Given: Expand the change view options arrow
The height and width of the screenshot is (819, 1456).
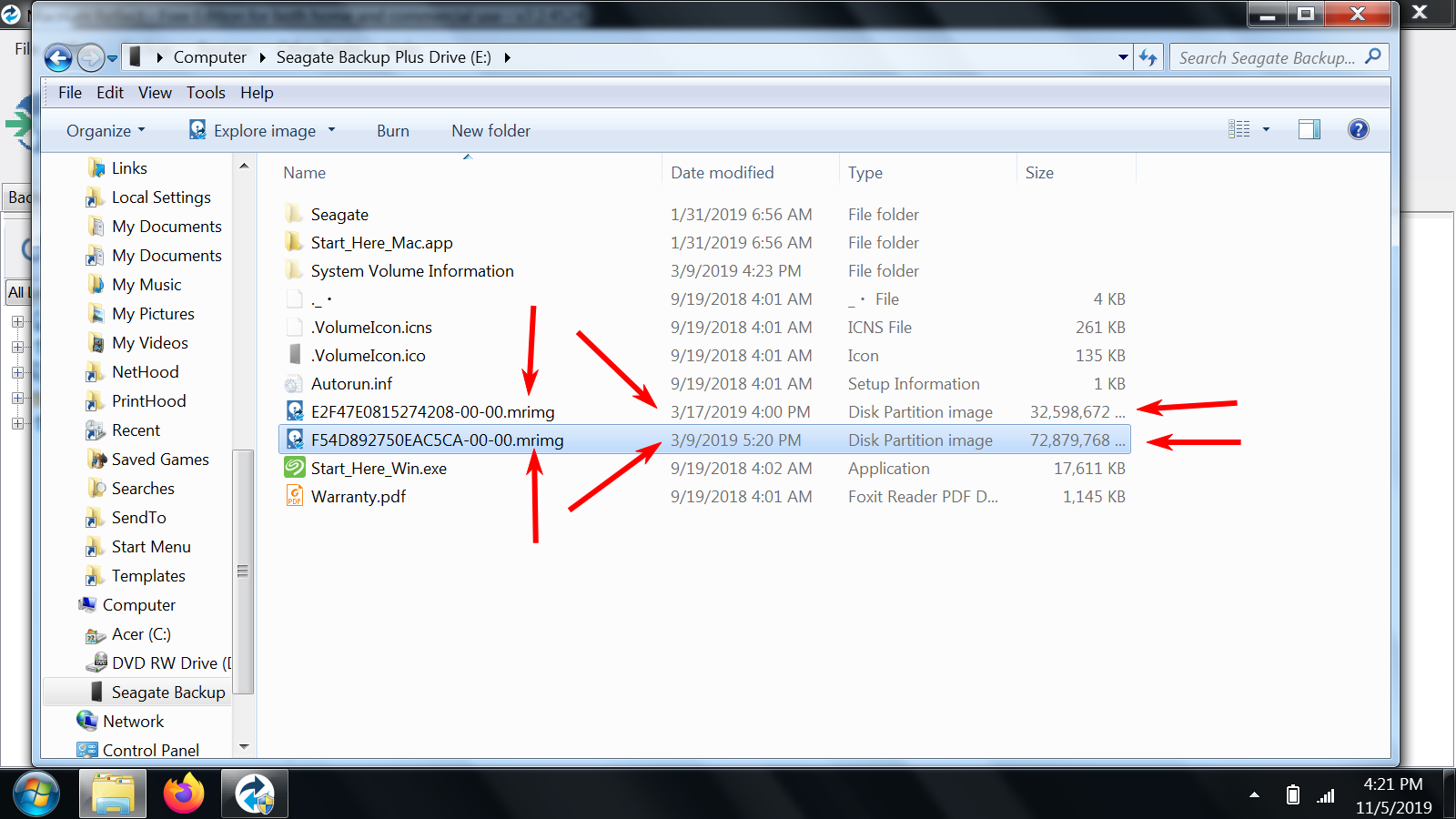Looking at the screenshot, I should click(x=1266, y=130).
